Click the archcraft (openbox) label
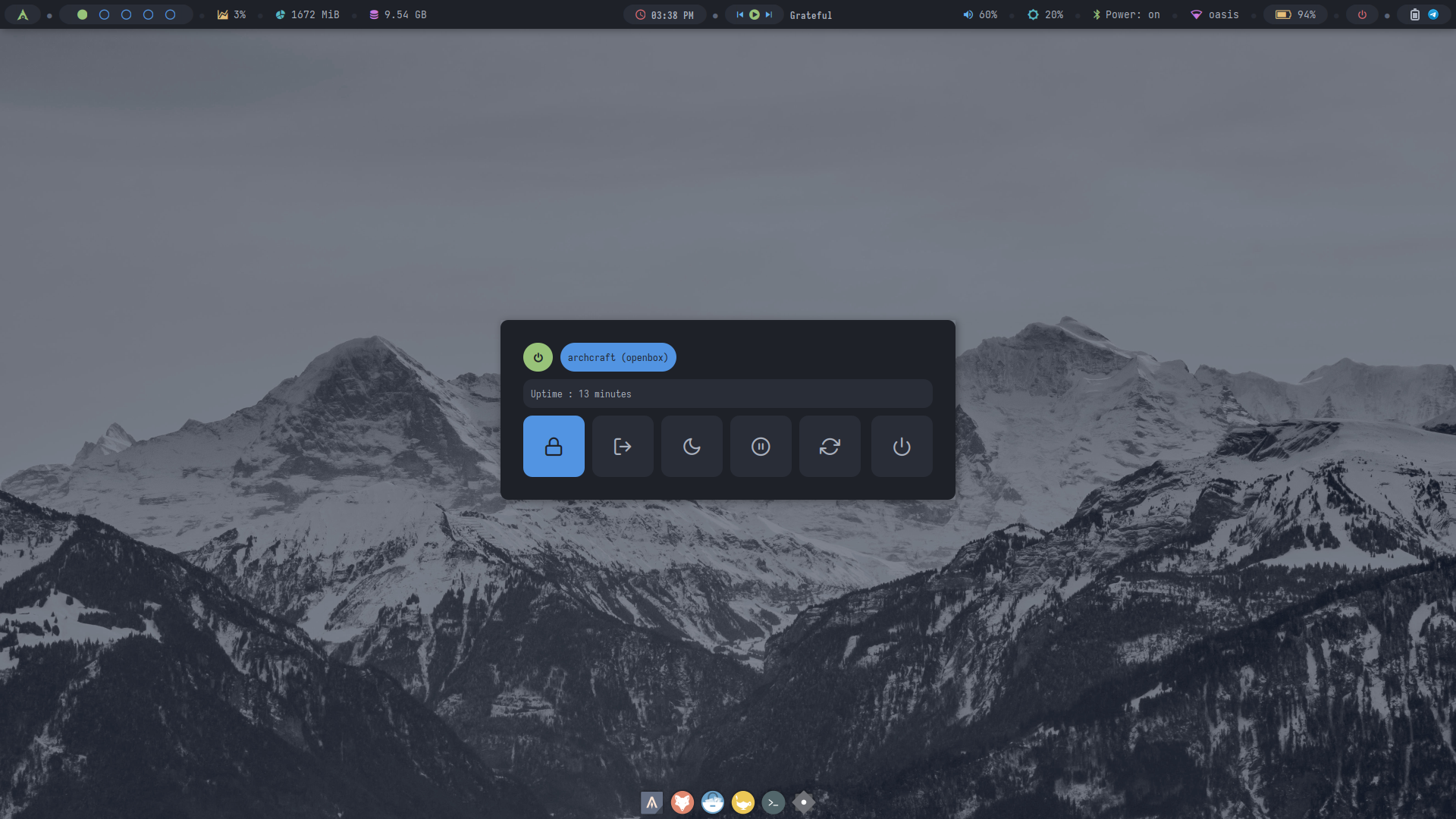 [617, 357]
